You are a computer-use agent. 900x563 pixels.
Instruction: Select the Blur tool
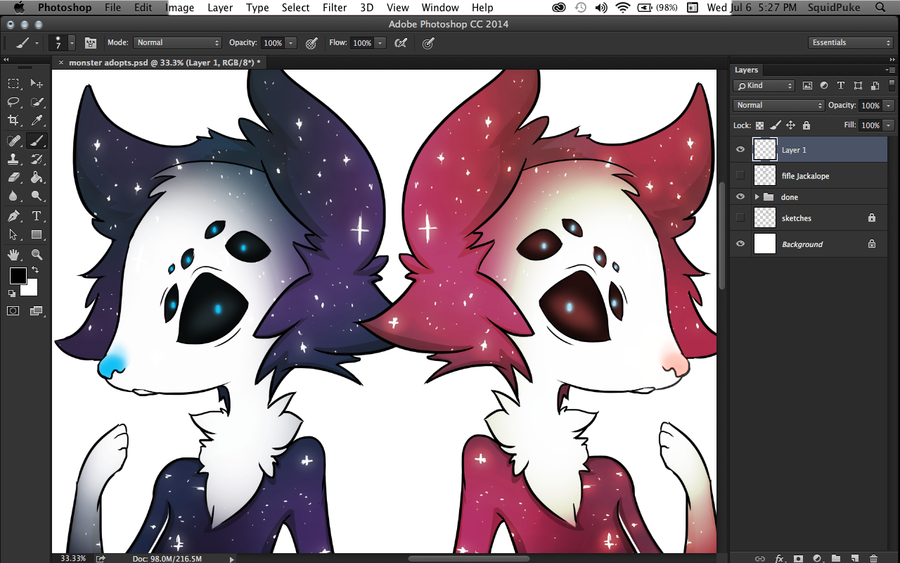pos(13,196)
